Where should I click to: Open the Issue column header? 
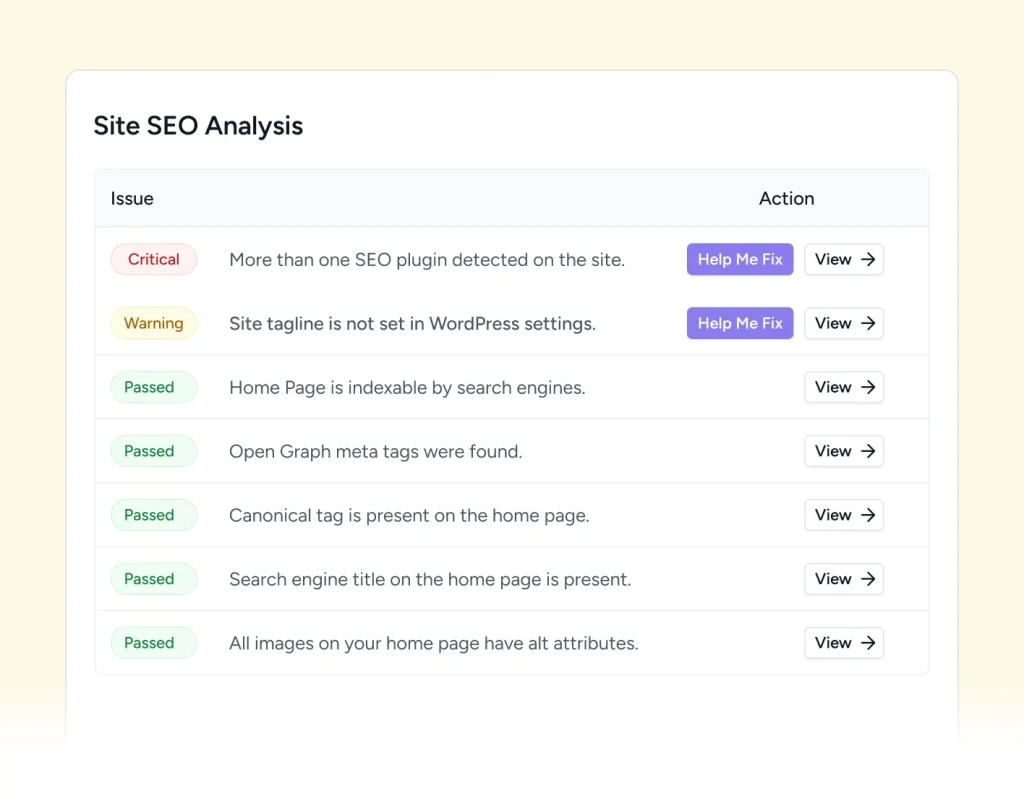point(131,198)
